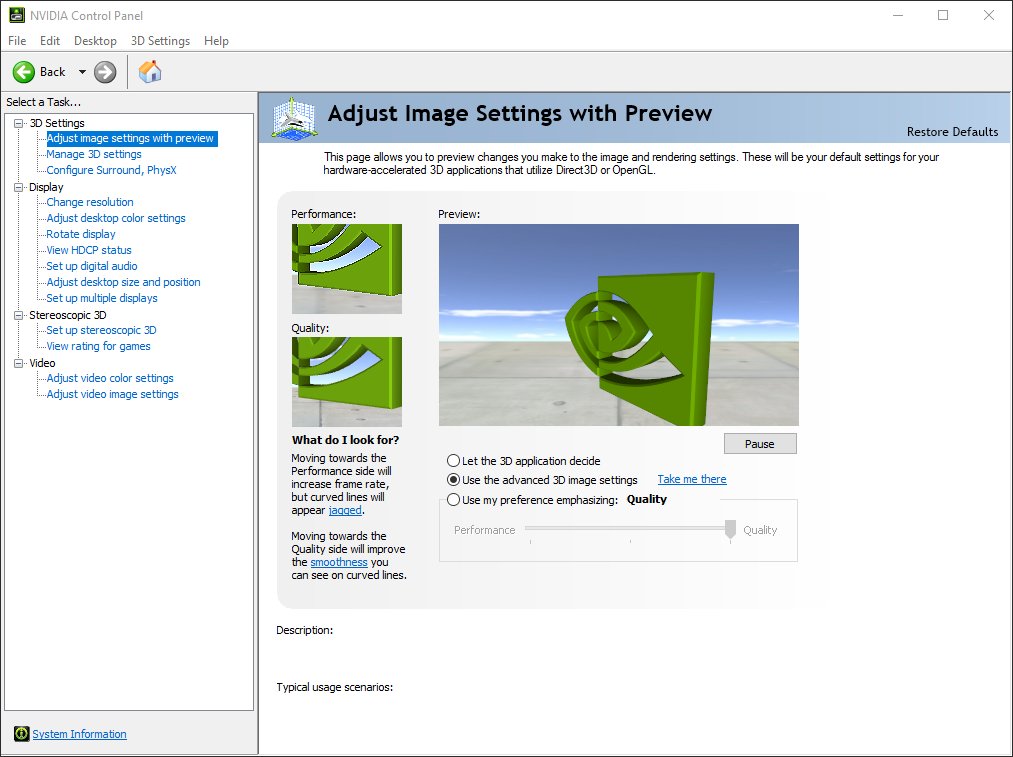Screen dimensions: 1013x757
Task: Click the Quality sample thumbnail
Action: click(347, 382)
